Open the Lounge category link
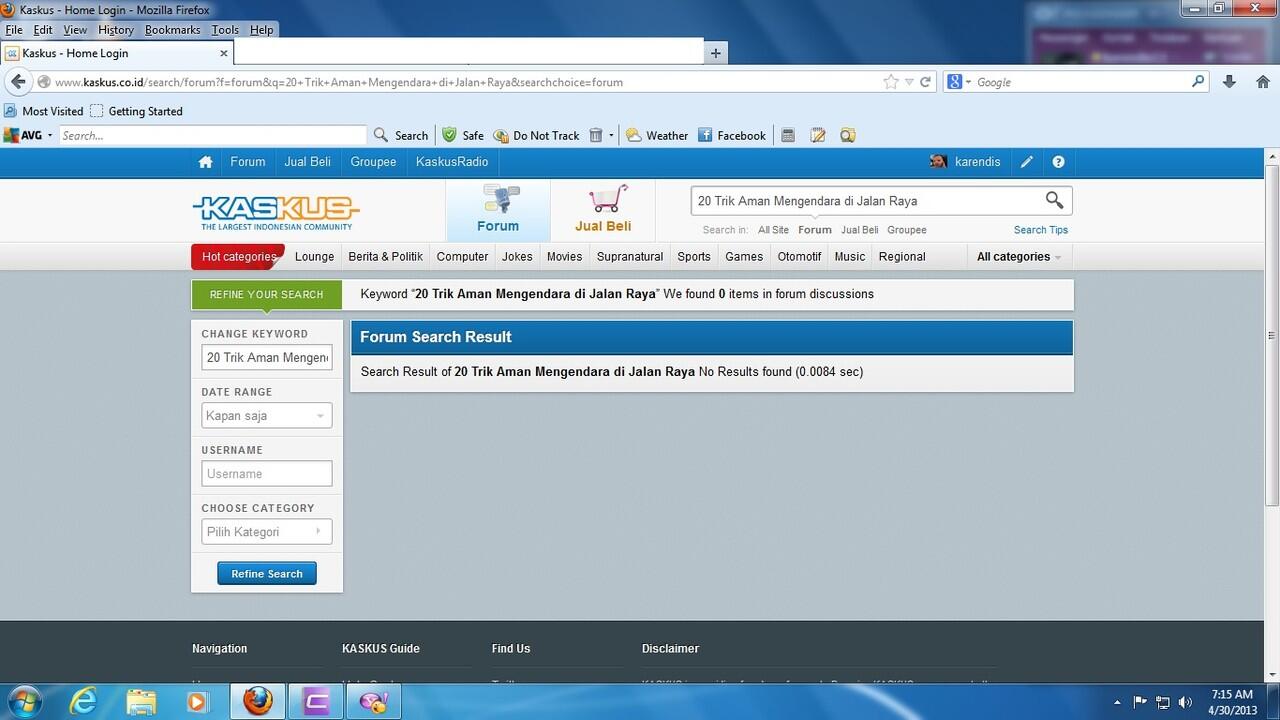Viewport: 1280px width, 720px height. click(x=314, y=257)
